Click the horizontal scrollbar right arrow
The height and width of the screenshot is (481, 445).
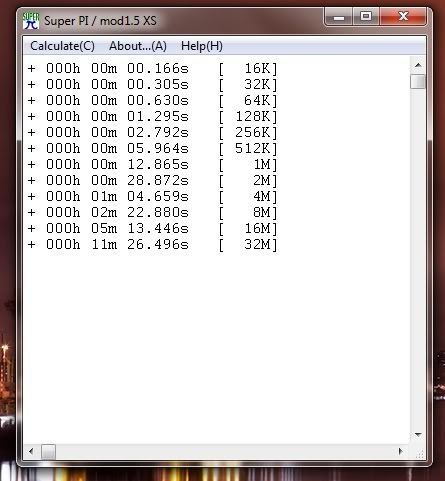(401, 452)
